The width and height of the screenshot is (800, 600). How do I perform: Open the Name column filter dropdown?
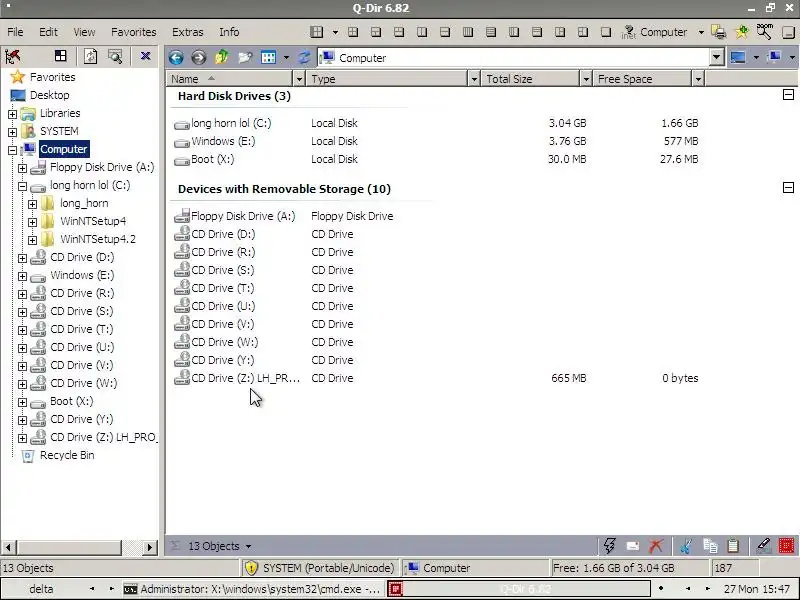pyautogui.click(x=299, y=79)
